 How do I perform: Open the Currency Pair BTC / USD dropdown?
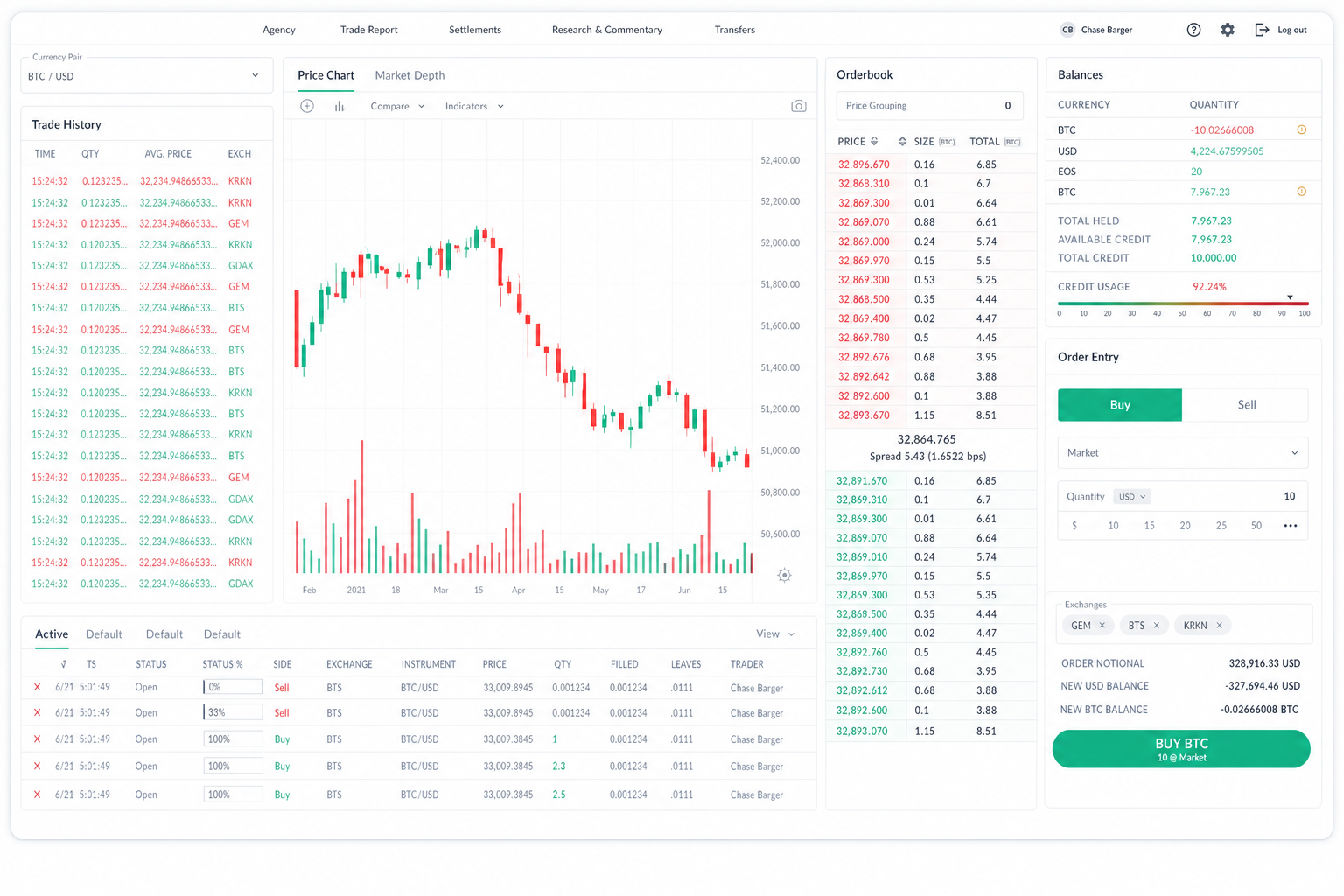pos(146,76)
